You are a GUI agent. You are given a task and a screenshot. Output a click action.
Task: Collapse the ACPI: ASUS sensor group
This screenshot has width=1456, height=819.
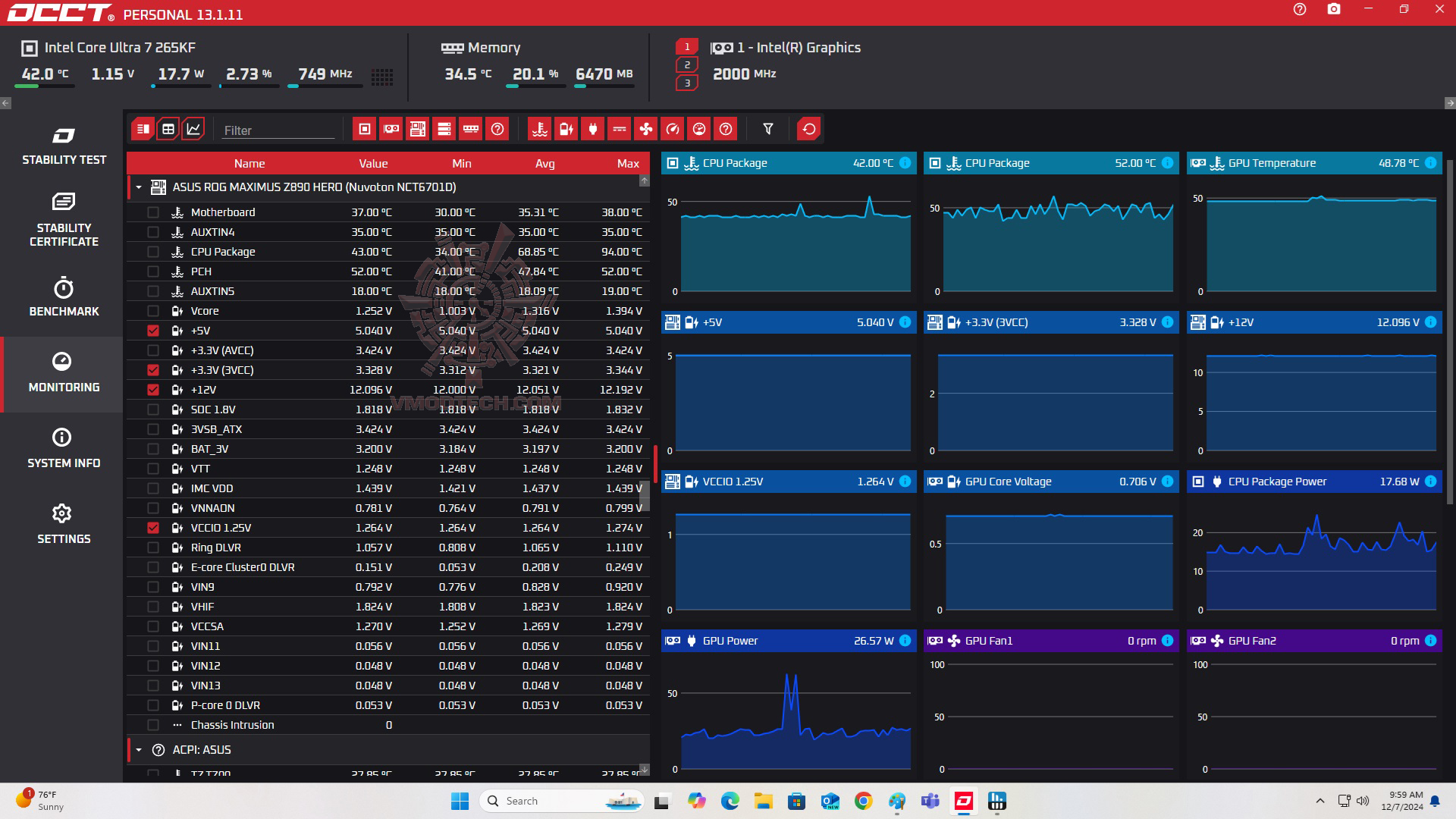click(x=139, y=750)
